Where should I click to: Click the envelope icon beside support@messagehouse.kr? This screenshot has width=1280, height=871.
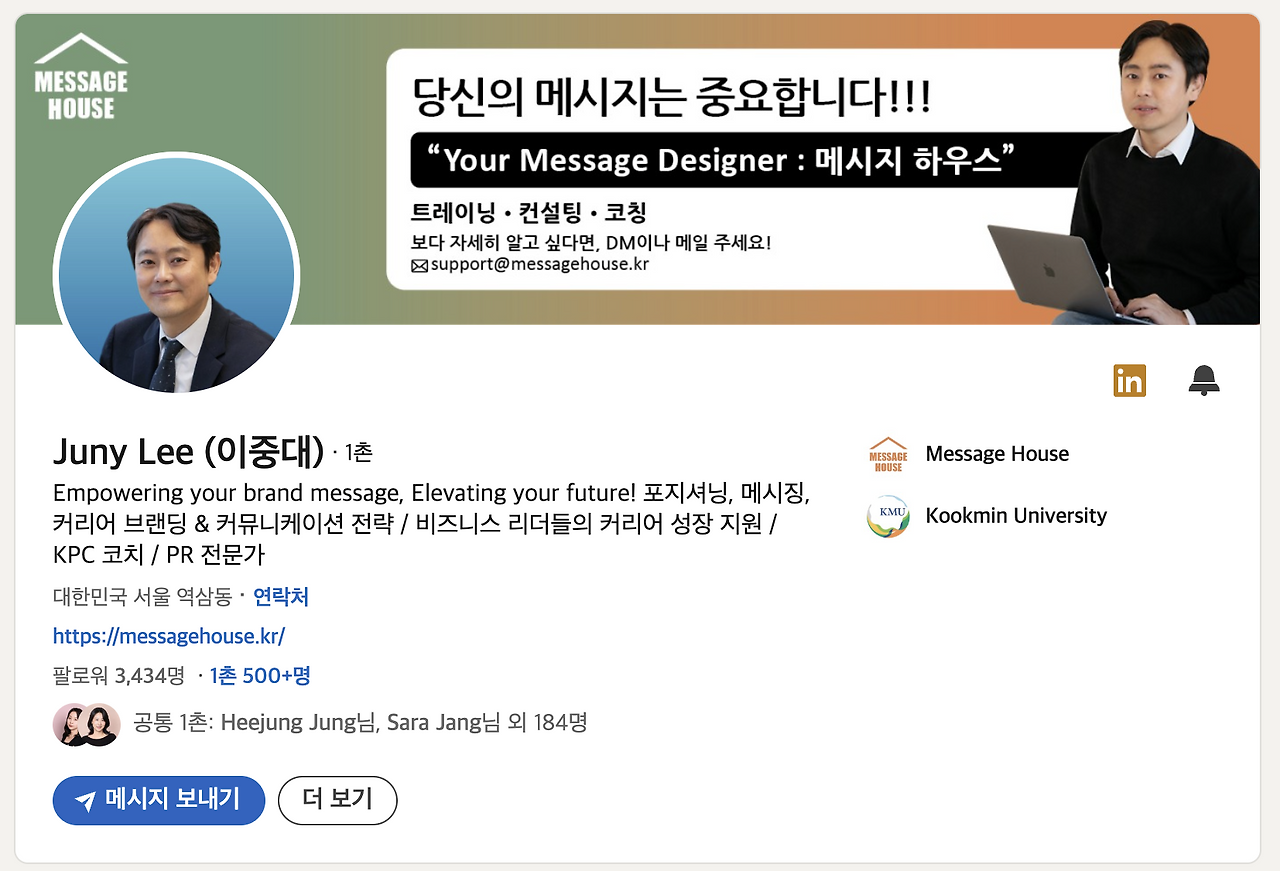pyautogui.click(x=421, y=265)
